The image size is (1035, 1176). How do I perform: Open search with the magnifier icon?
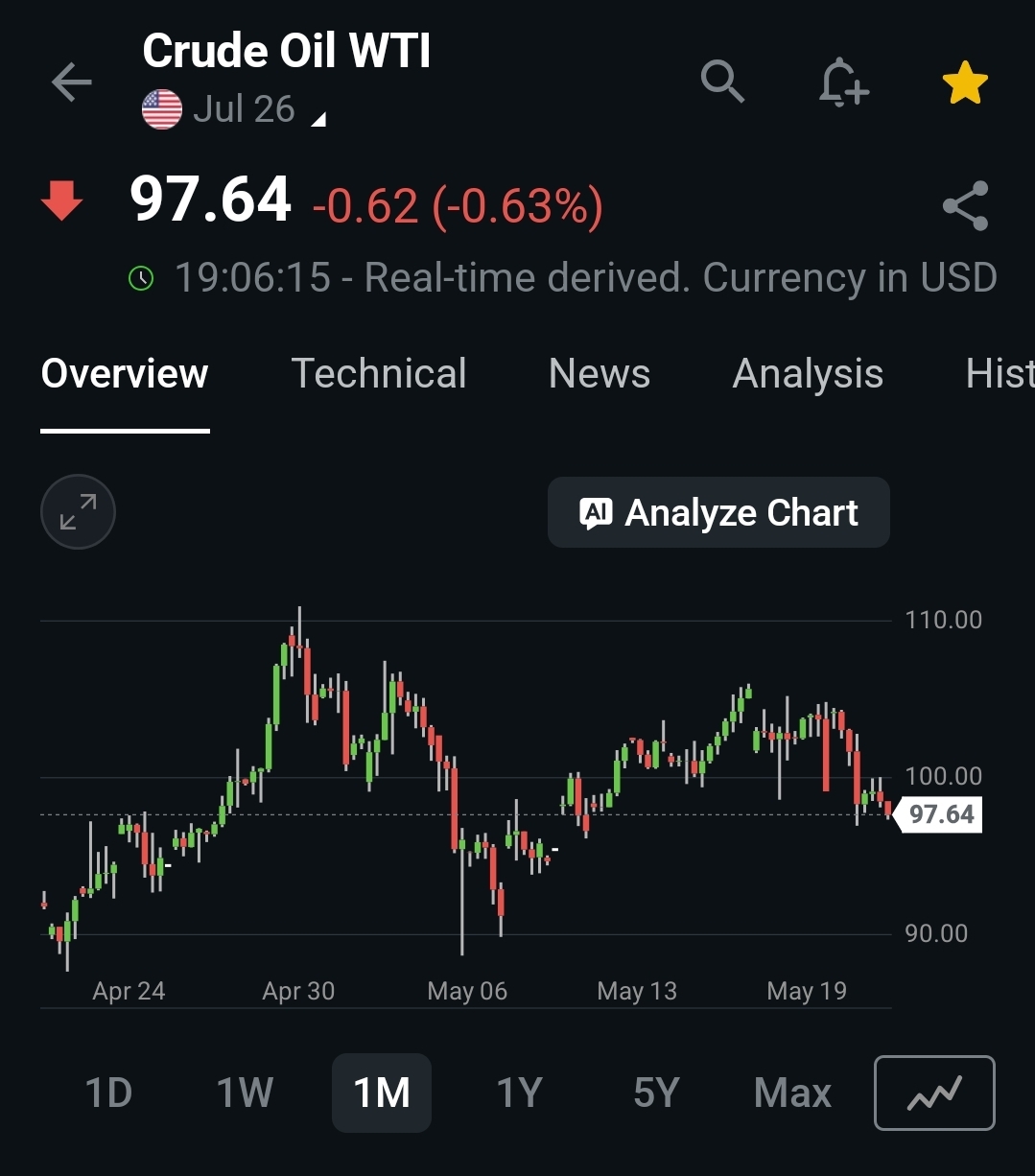[x=723, y=82]
